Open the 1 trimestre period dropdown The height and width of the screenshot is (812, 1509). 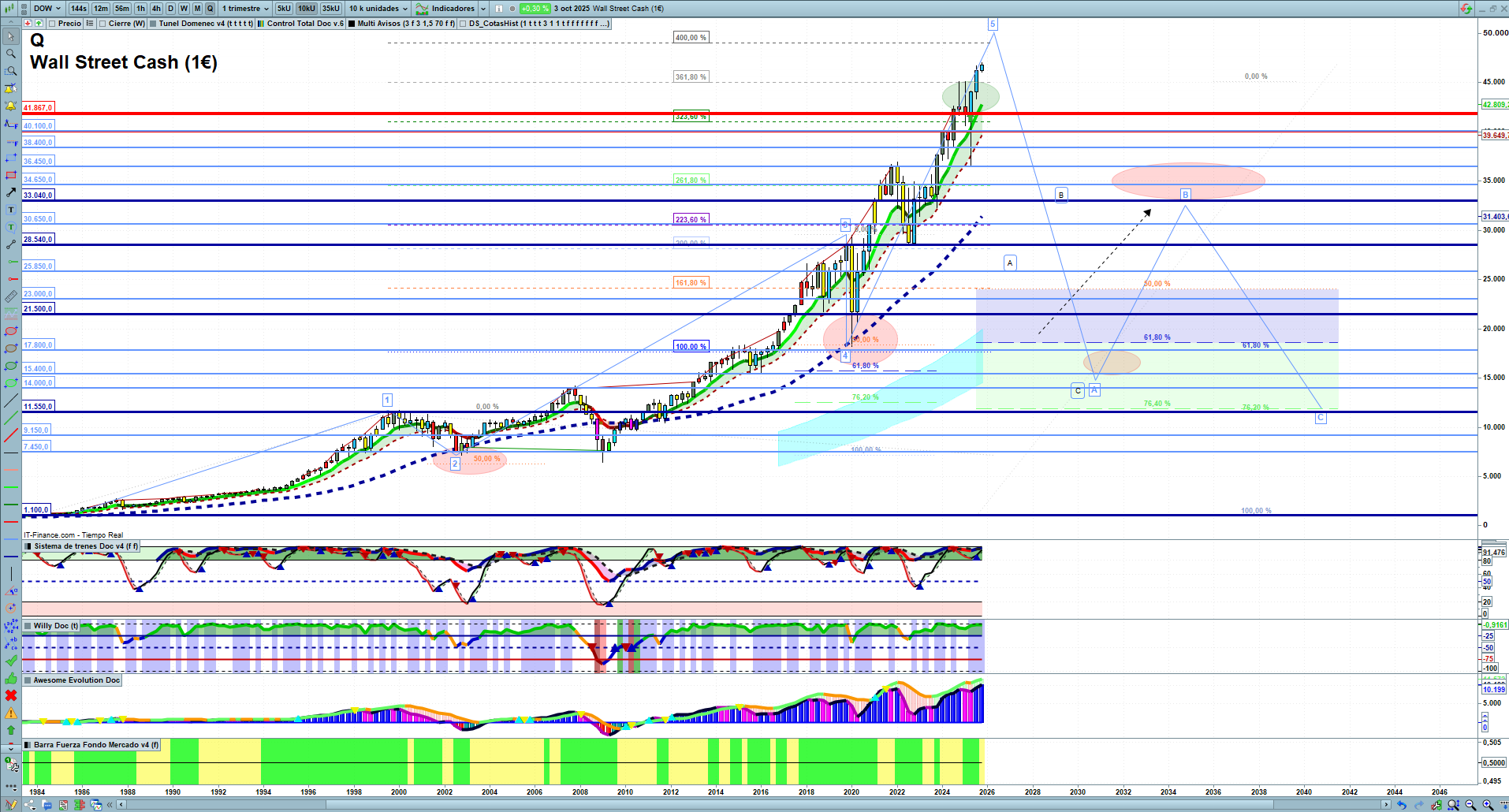pos(245,9)
